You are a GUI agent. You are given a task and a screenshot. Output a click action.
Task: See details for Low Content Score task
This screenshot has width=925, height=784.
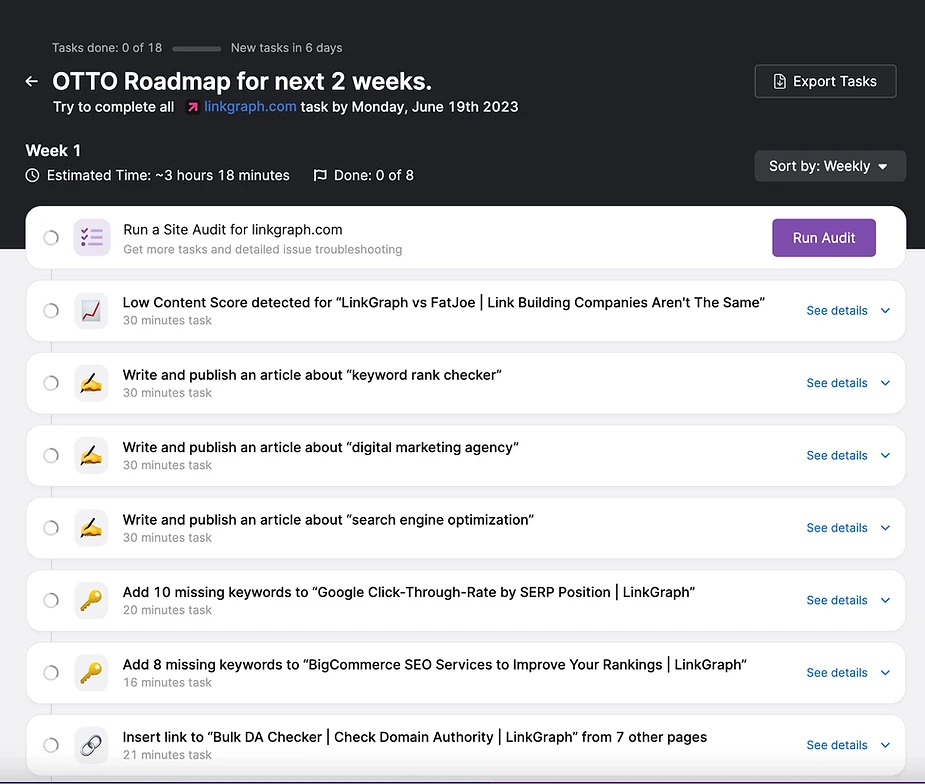coord(837,310)
